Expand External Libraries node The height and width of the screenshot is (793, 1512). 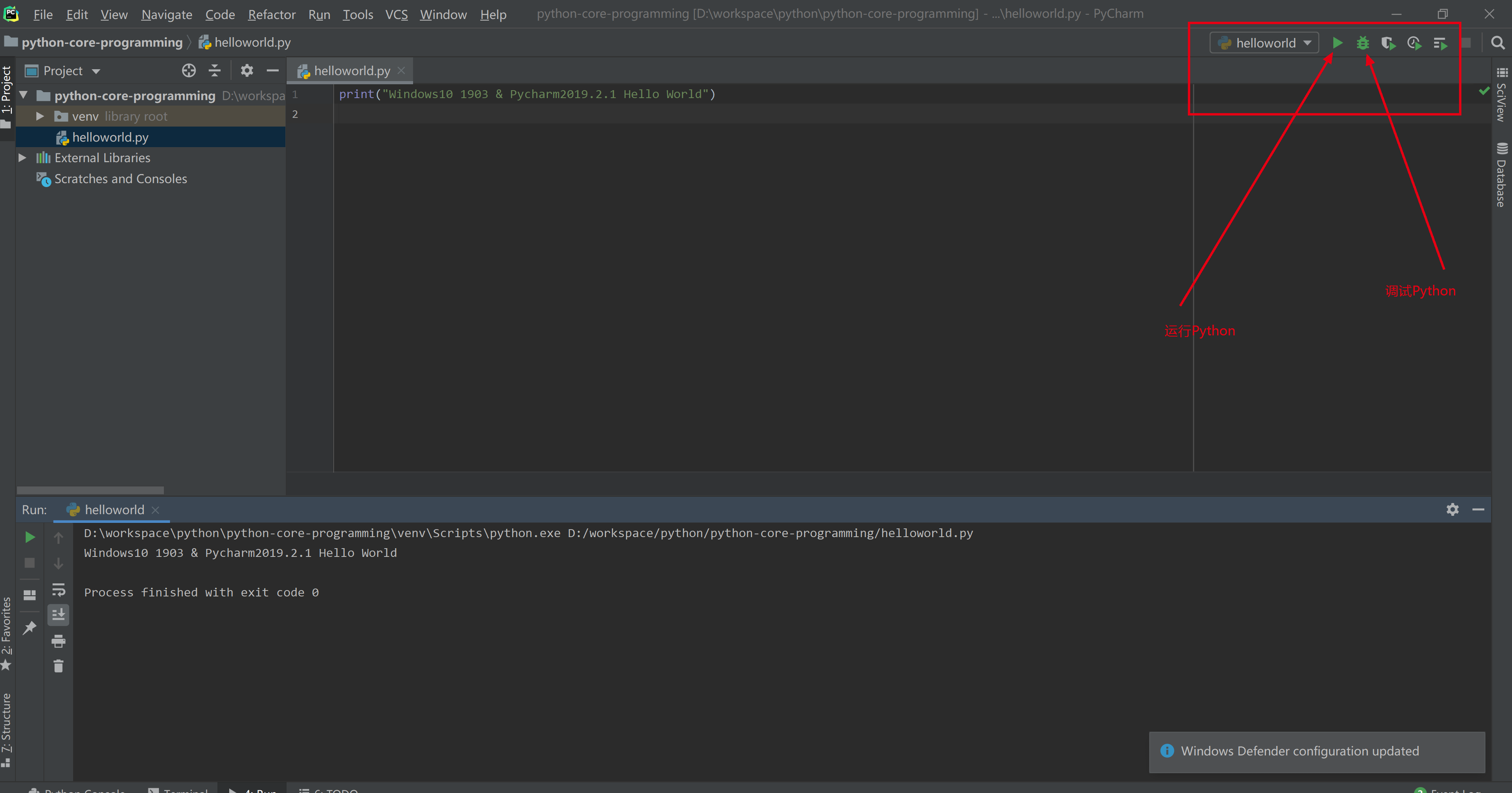[22, 157]
